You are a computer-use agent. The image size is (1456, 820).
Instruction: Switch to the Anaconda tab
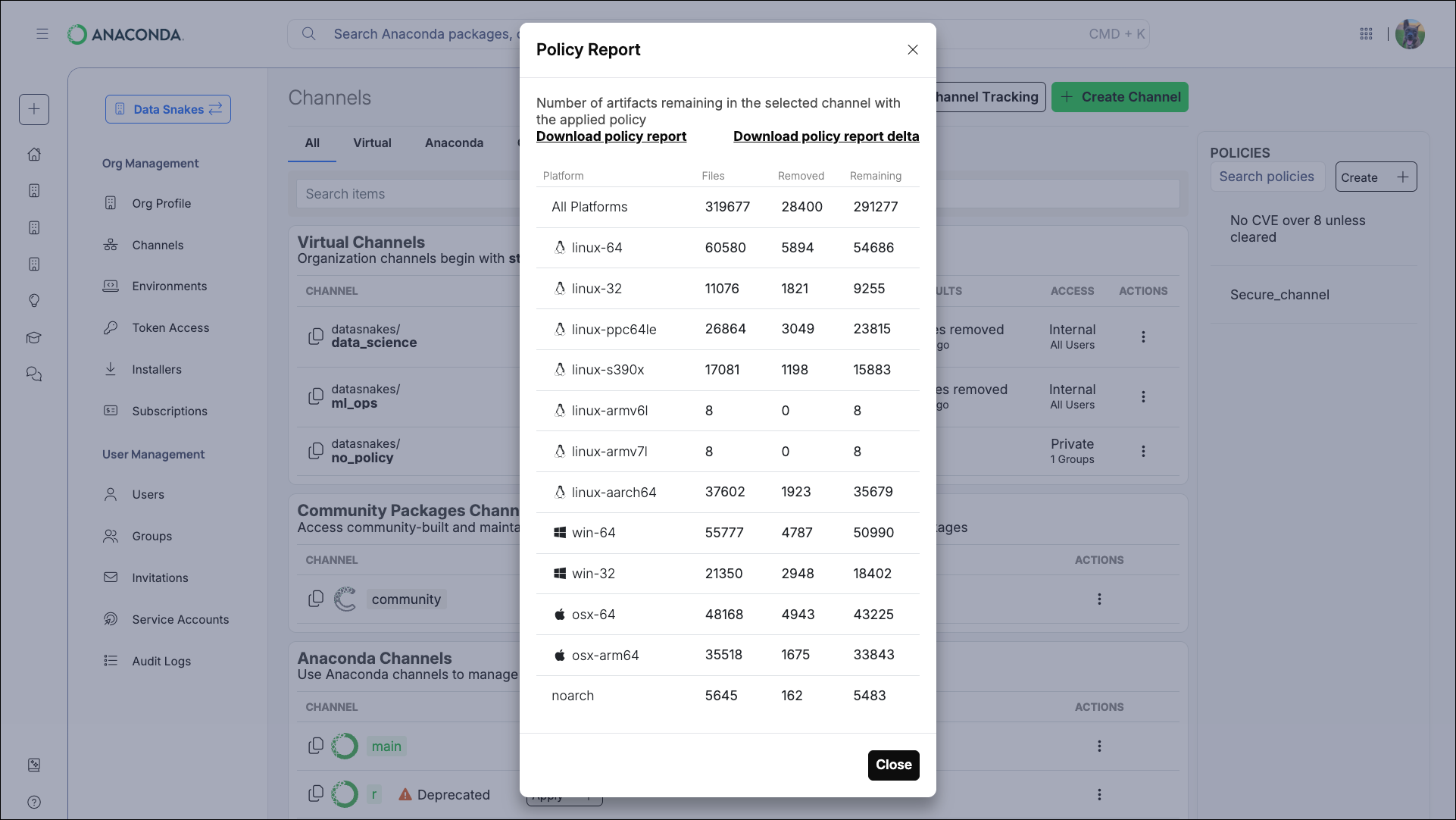(454, 142)
